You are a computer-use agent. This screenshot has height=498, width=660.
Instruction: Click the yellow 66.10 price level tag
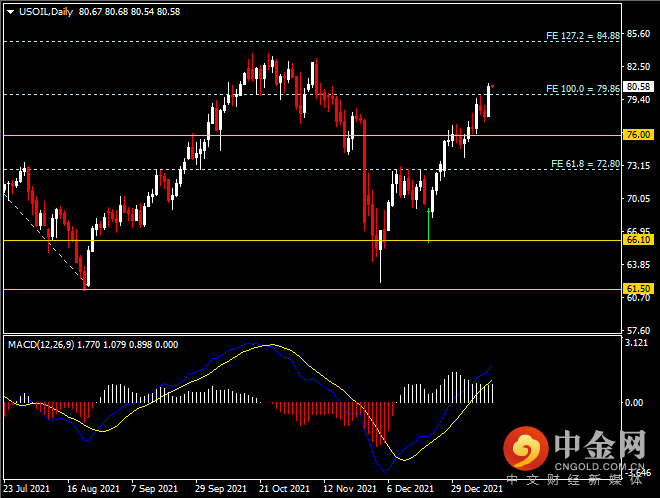(638, 240)
